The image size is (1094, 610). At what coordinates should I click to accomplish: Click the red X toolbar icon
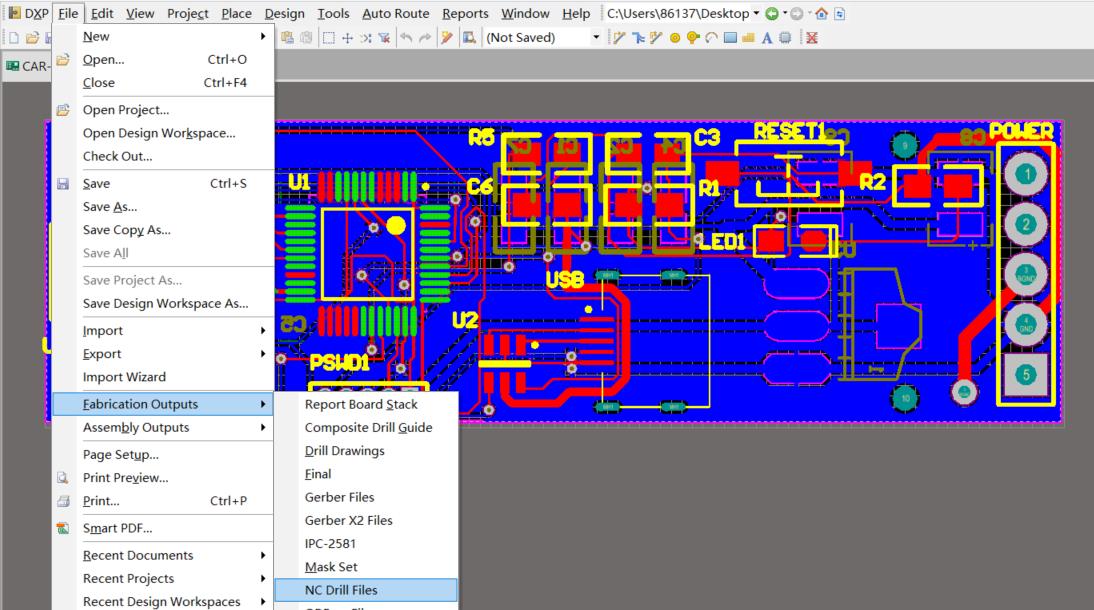click(x=811, y=38)
